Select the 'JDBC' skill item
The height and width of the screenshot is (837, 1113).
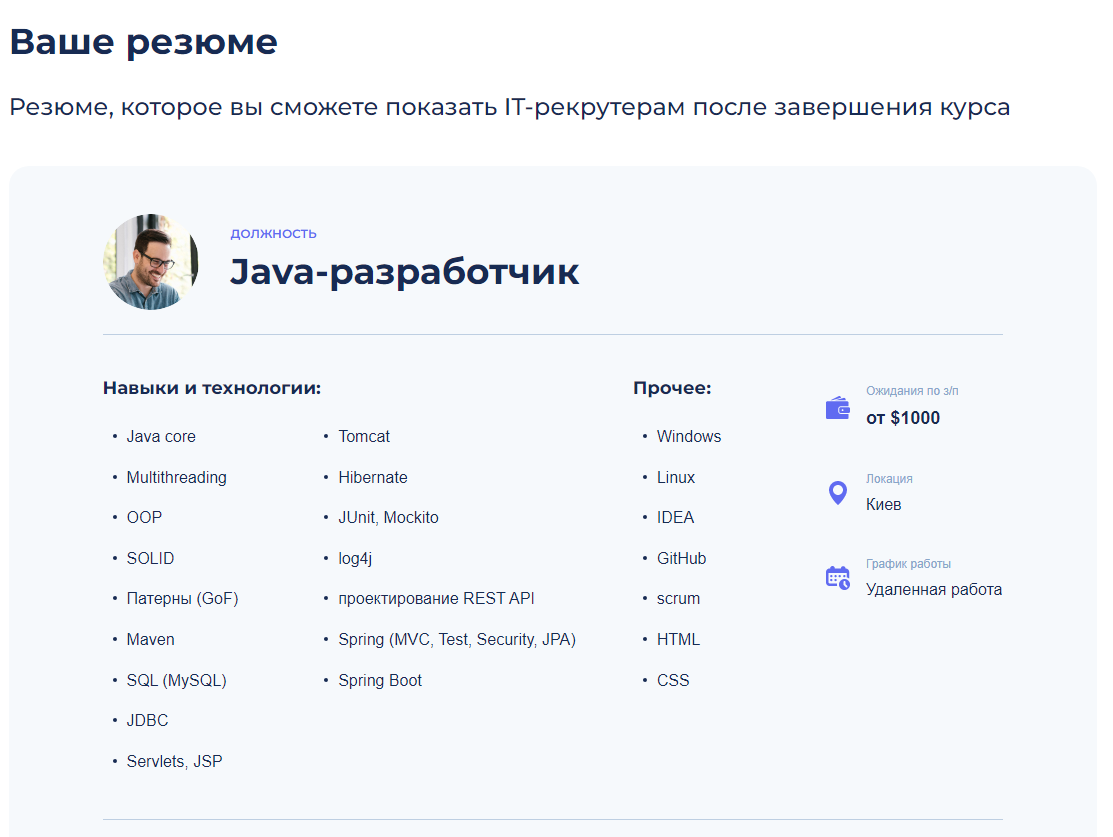tap(148, 721)
